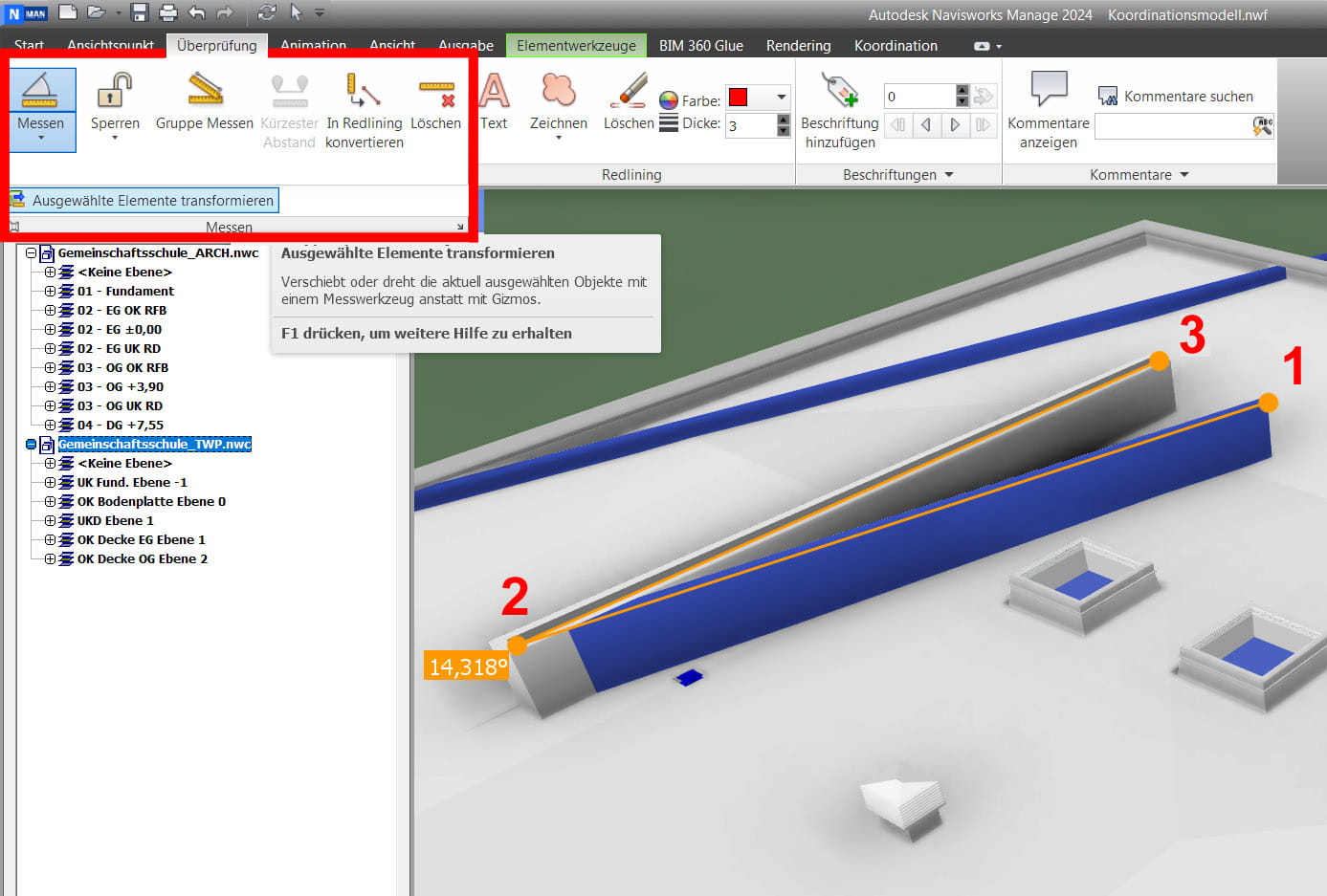1327x896 pixels.
Task: Open the Messen dropdown arrow below its label
Action: click(x=41, y=137)
